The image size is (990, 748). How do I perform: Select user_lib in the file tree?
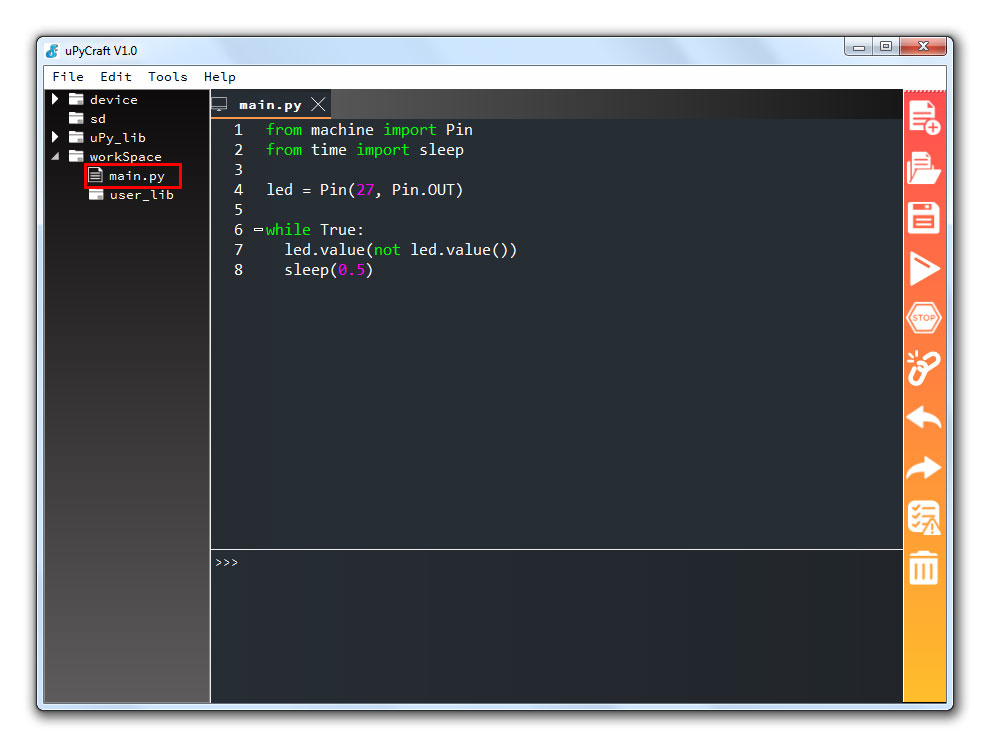point(141,194)
